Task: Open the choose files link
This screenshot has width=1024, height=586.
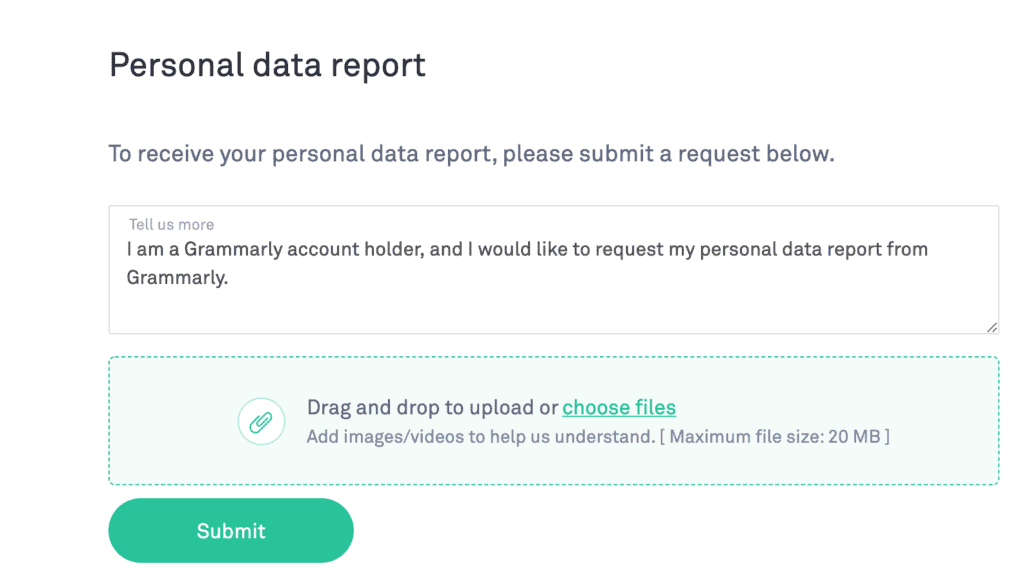Action: point(618,408)
